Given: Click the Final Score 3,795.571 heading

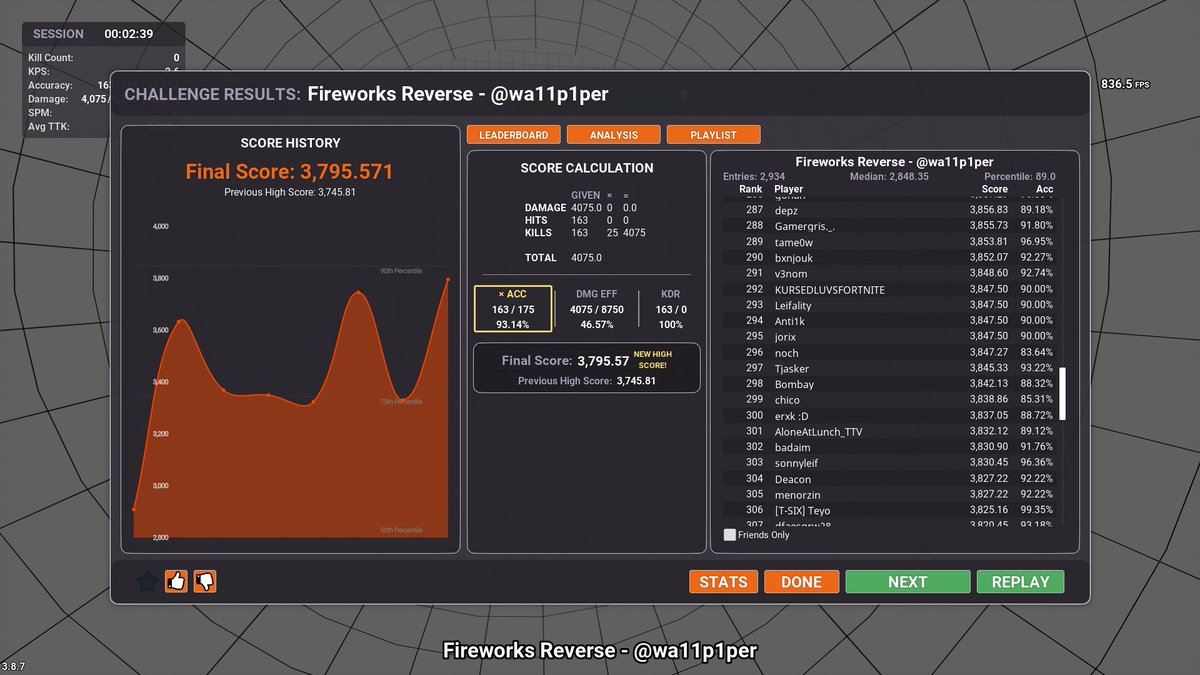Looking at the screenshot, I should point(290,172).
